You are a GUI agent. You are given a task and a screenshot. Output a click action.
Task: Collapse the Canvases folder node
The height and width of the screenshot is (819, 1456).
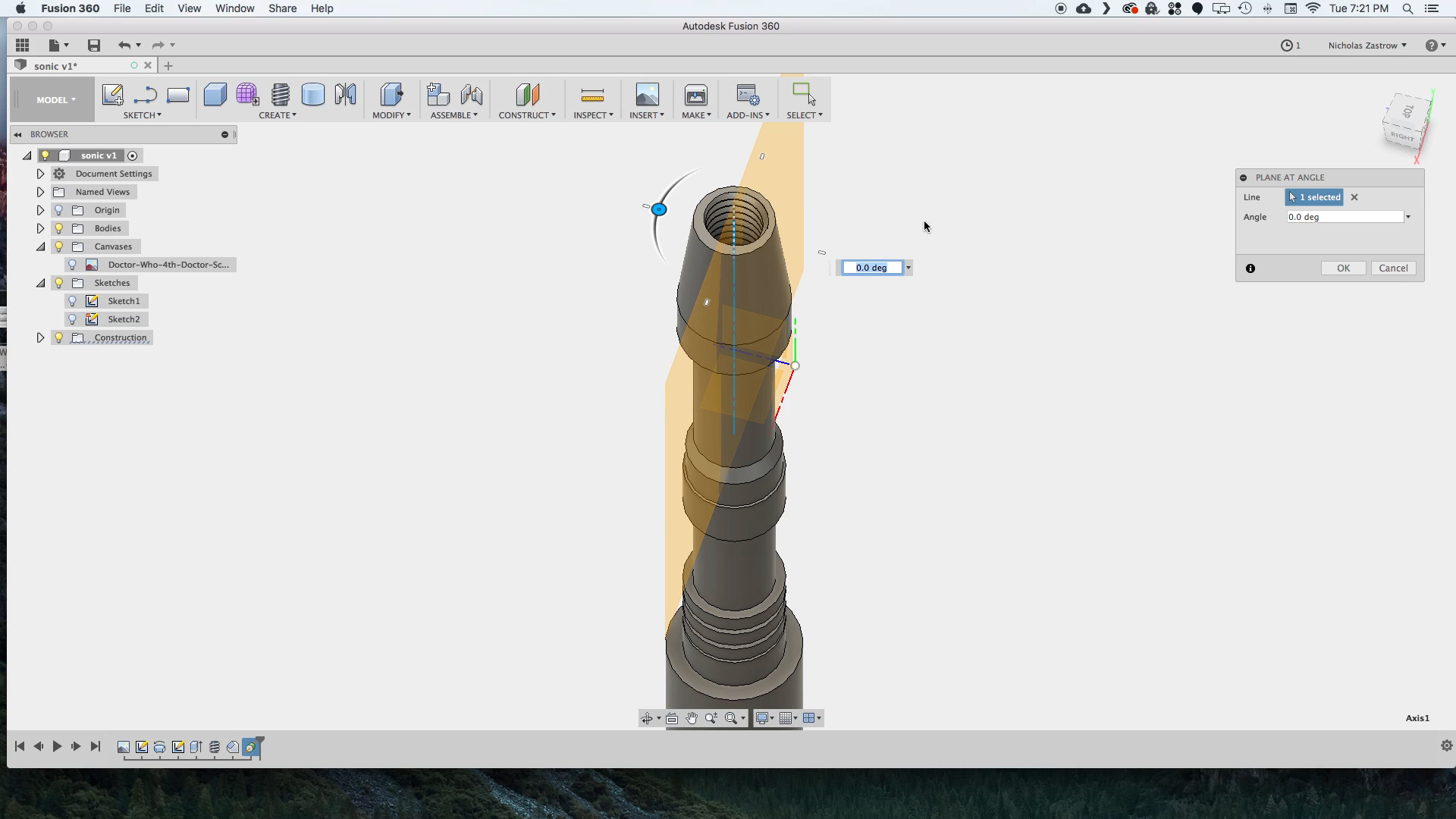(41, 246)
